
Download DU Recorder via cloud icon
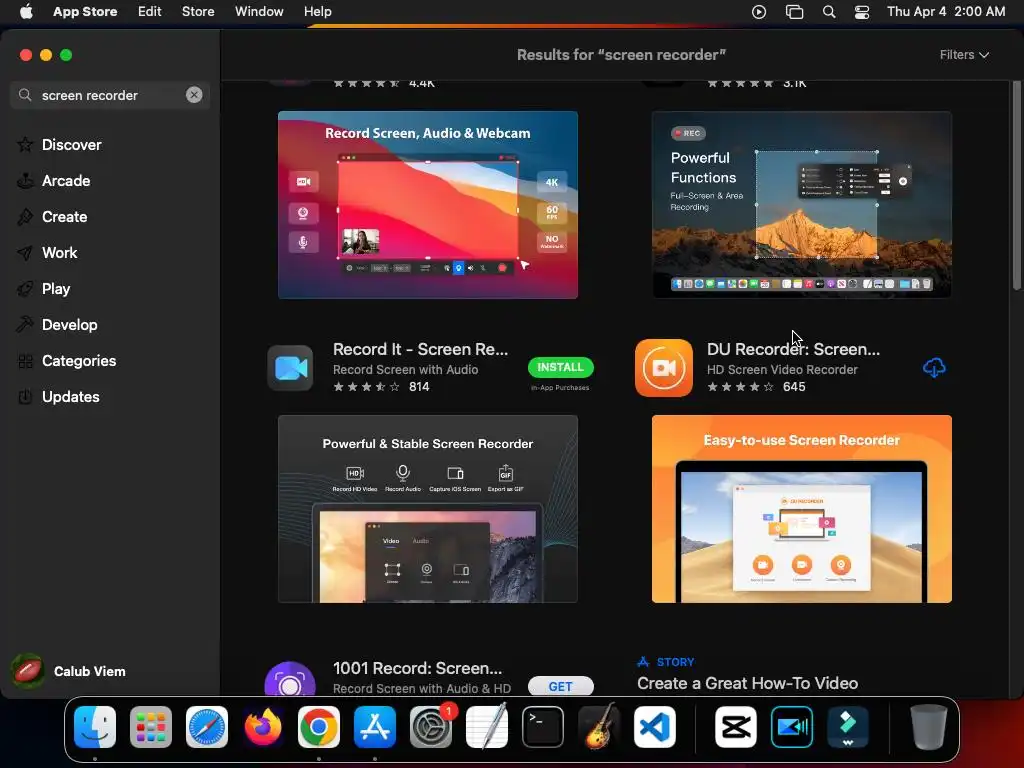[934, 368]
